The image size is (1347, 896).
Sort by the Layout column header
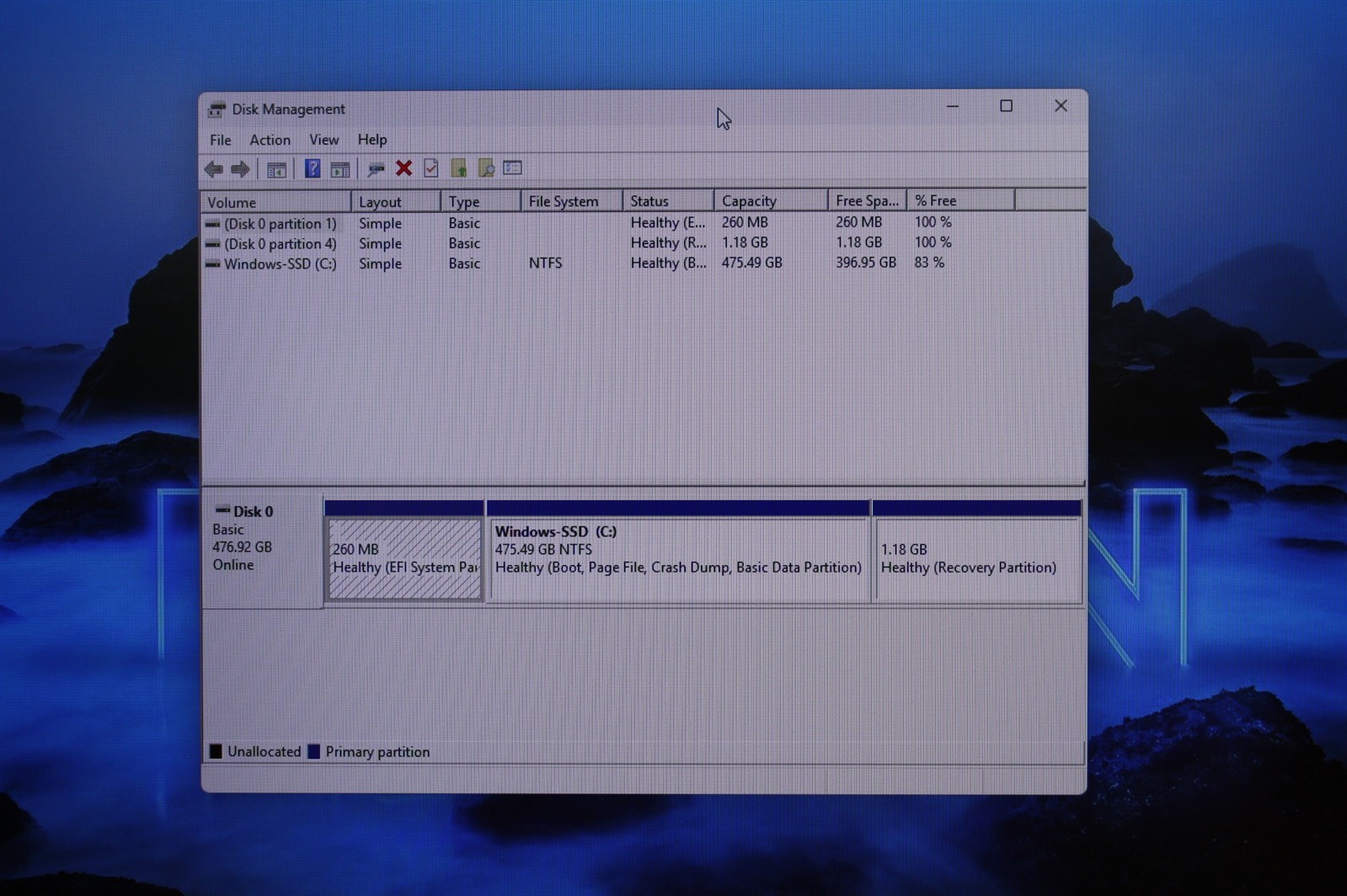tap(396, 202)
